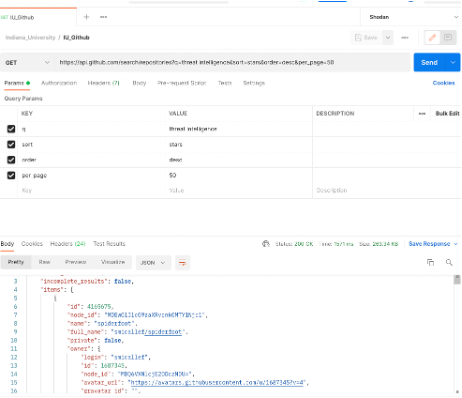Search within the response body
Viewport: 462px width, 398px height.
pos(449,262)
